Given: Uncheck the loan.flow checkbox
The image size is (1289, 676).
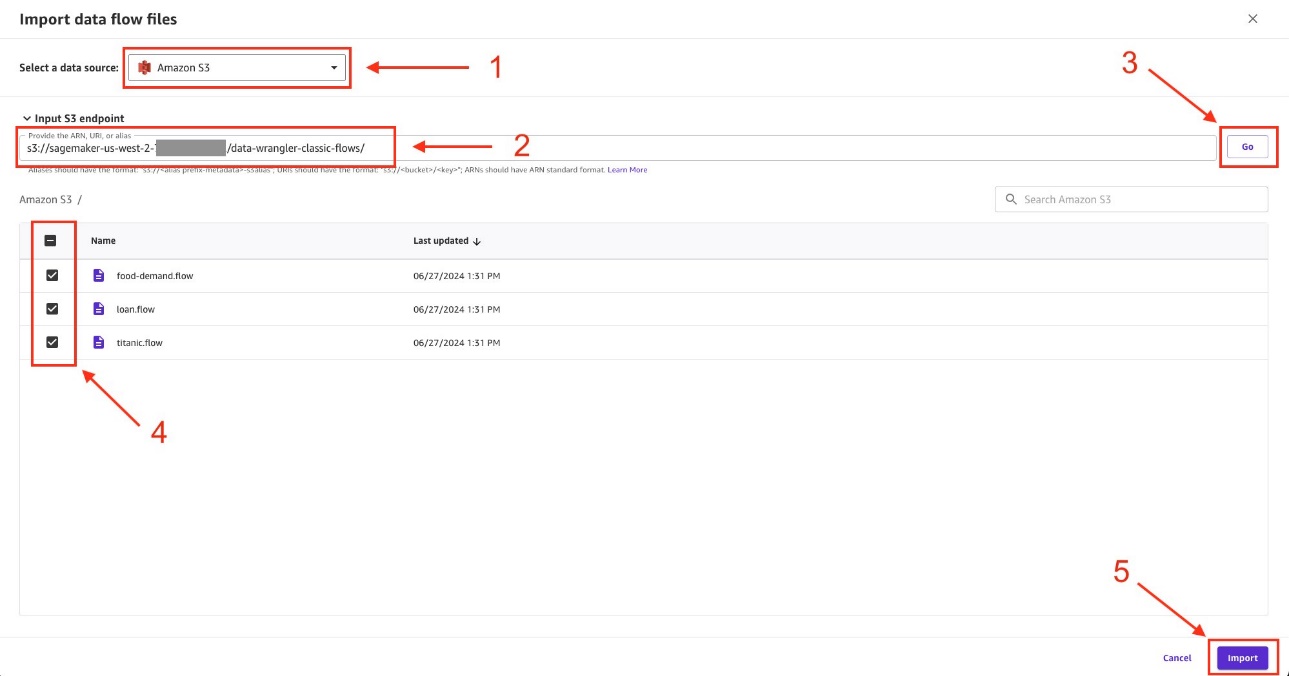Looking at the screenshot, I should [52, 309].
